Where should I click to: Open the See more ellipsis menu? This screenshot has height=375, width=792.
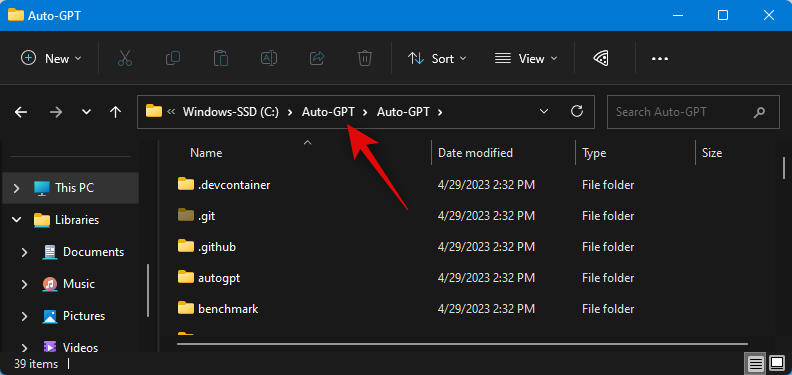(x=660, y=59)
